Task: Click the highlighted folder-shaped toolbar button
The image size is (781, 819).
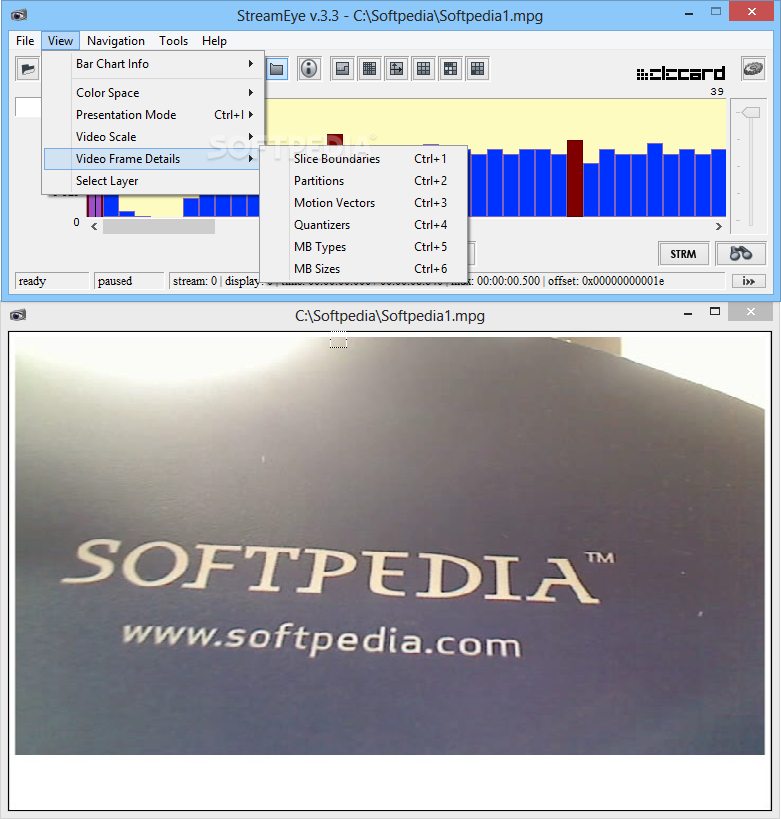Action: pyautogui.click(x=277, y=68)
